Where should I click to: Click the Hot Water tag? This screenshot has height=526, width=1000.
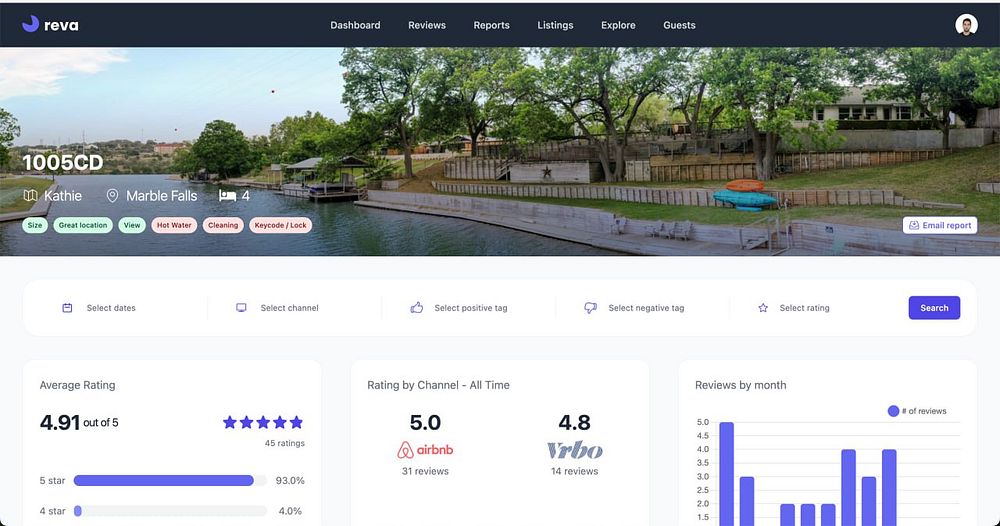(x=174, y=225)
